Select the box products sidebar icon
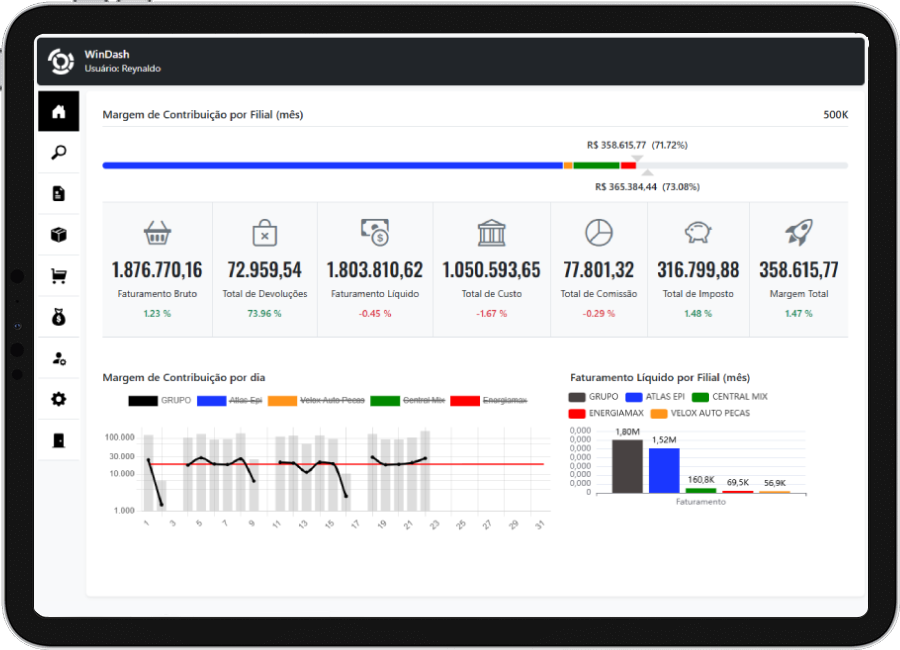This screenshot has height=650, width=900. click(59, 235)
